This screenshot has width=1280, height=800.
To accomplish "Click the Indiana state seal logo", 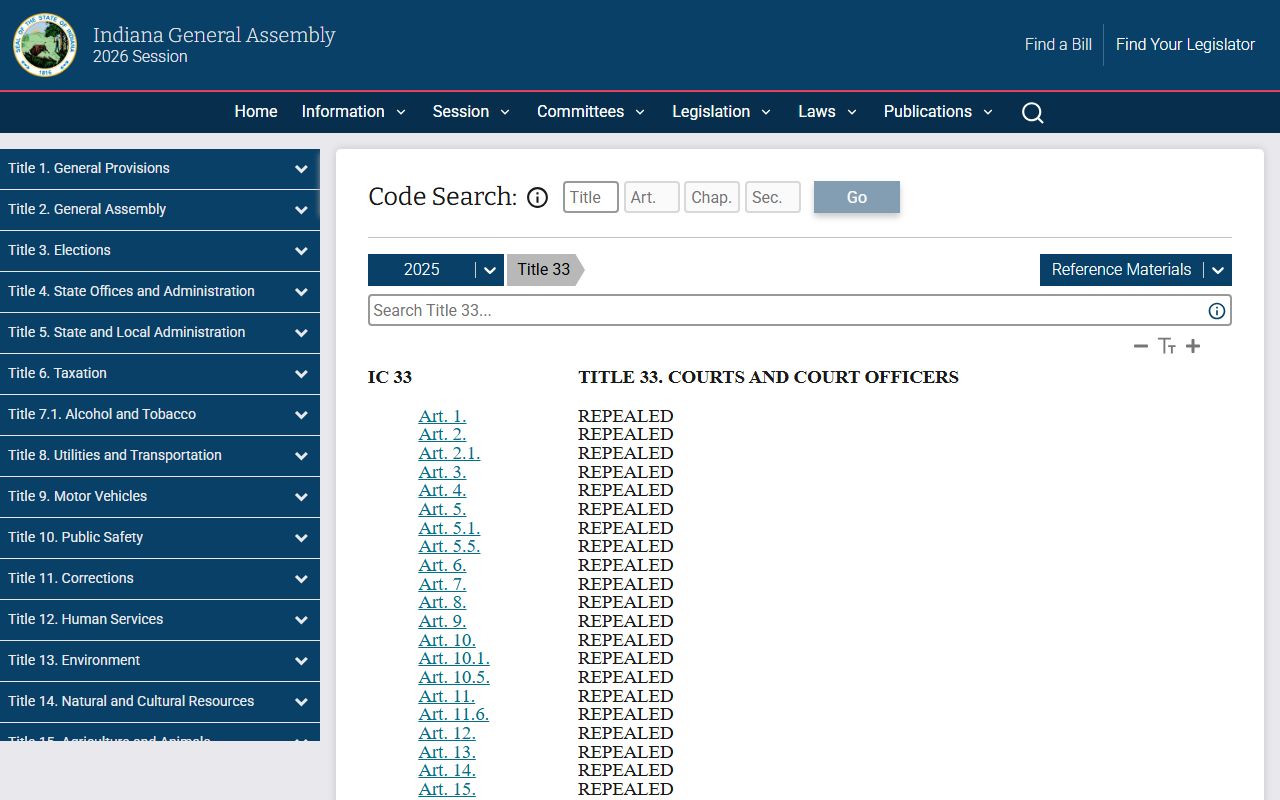I will (45, 45).
